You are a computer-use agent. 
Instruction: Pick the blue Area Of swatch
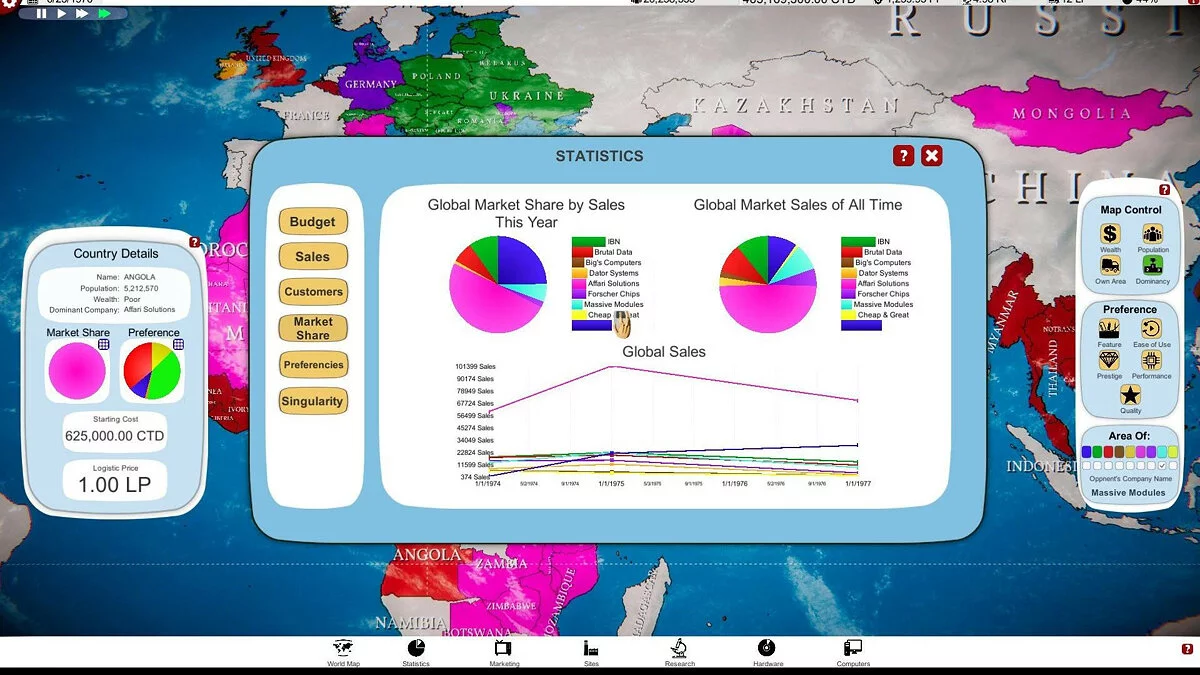point(1087,452)
